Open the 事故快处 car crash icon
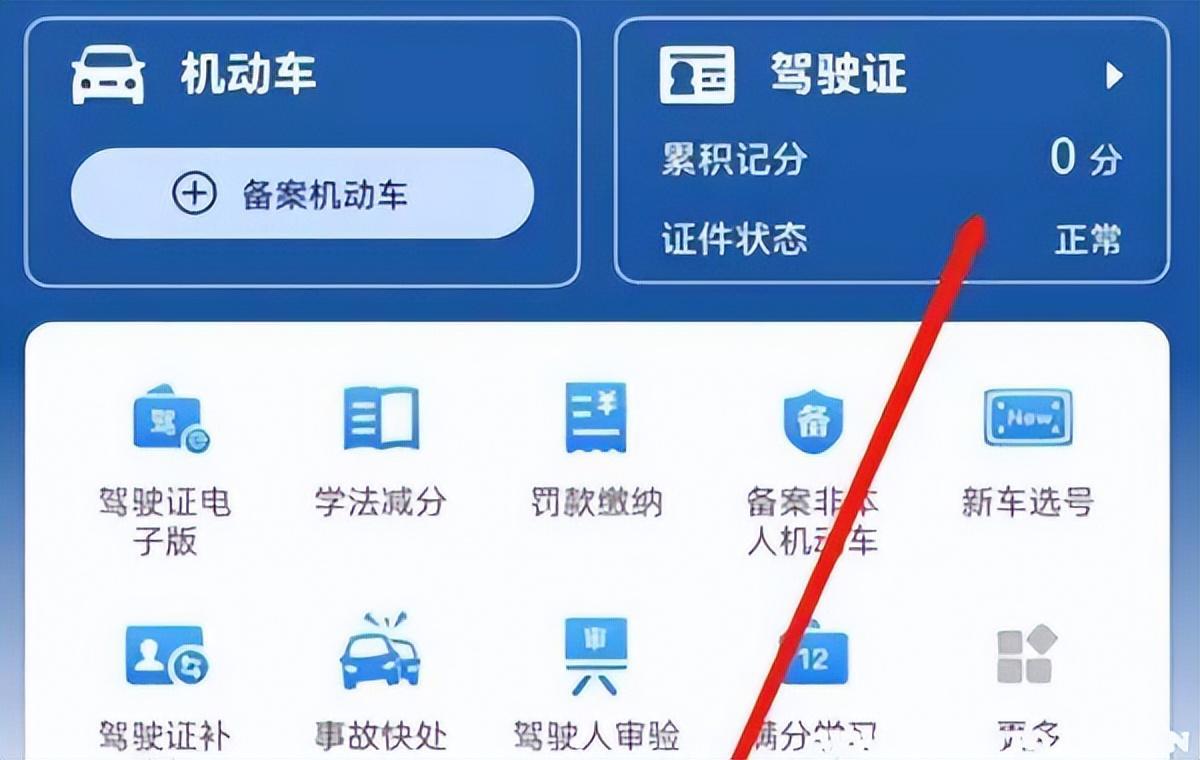The image size is (1200, 760). pyautogui.click(x=380, y=651)
